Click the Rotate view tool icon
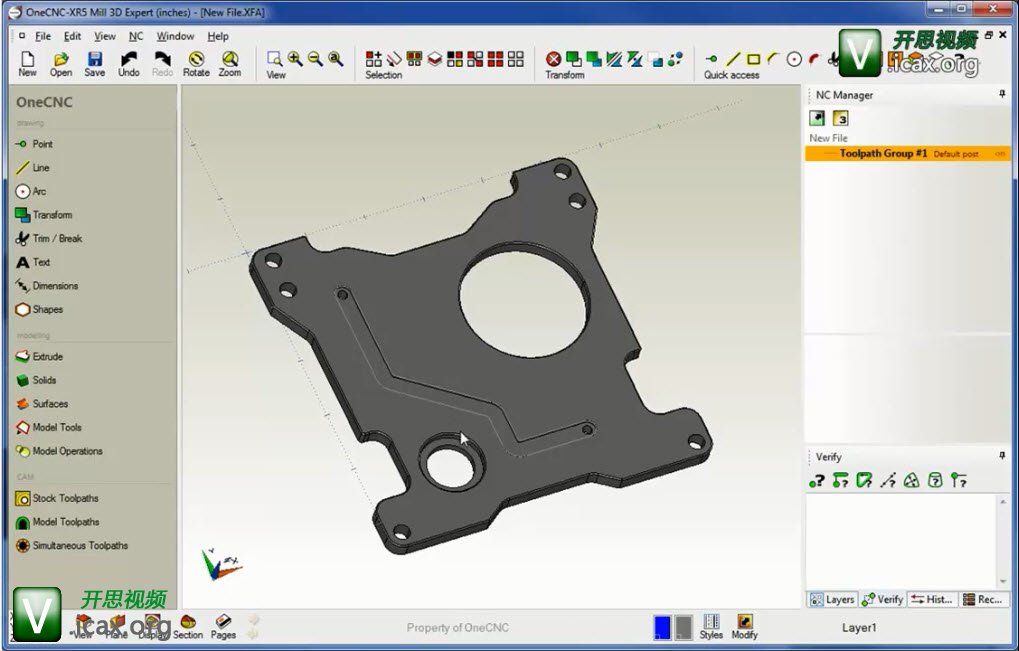This screenshot has height=651, width=1019. (196, 63)
